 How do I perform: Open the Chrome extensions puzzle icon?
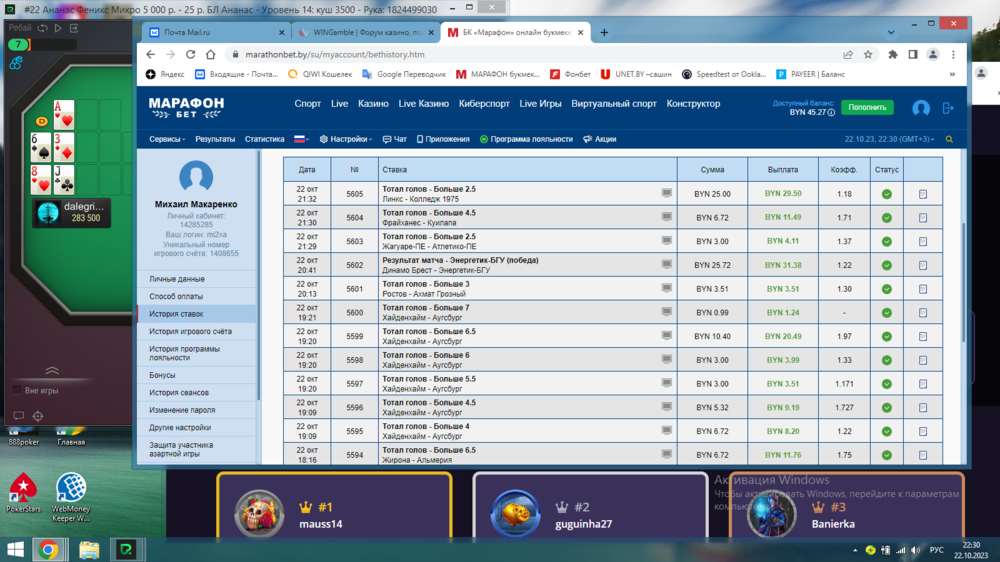(893, 55)
